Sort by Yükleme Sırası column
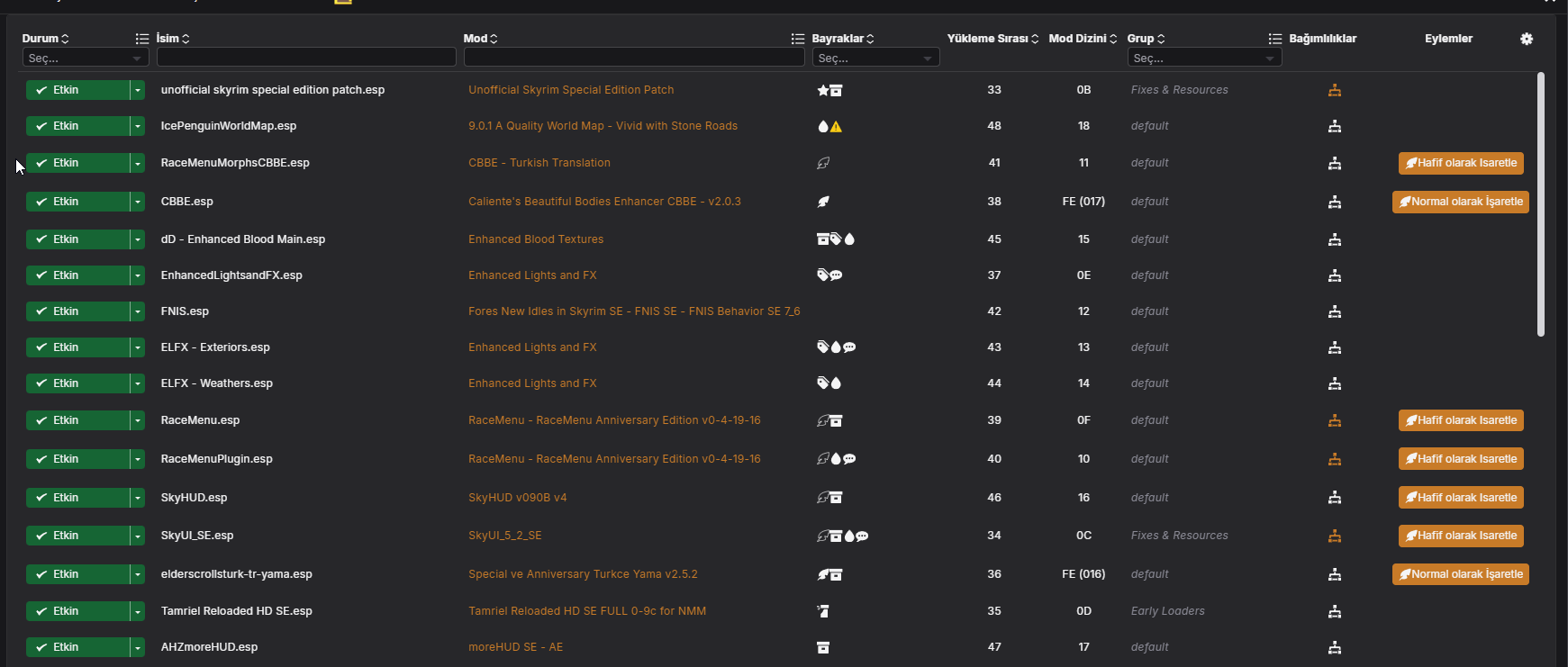This screenshot has width=1568, height=667. click(x=992, y=39)
